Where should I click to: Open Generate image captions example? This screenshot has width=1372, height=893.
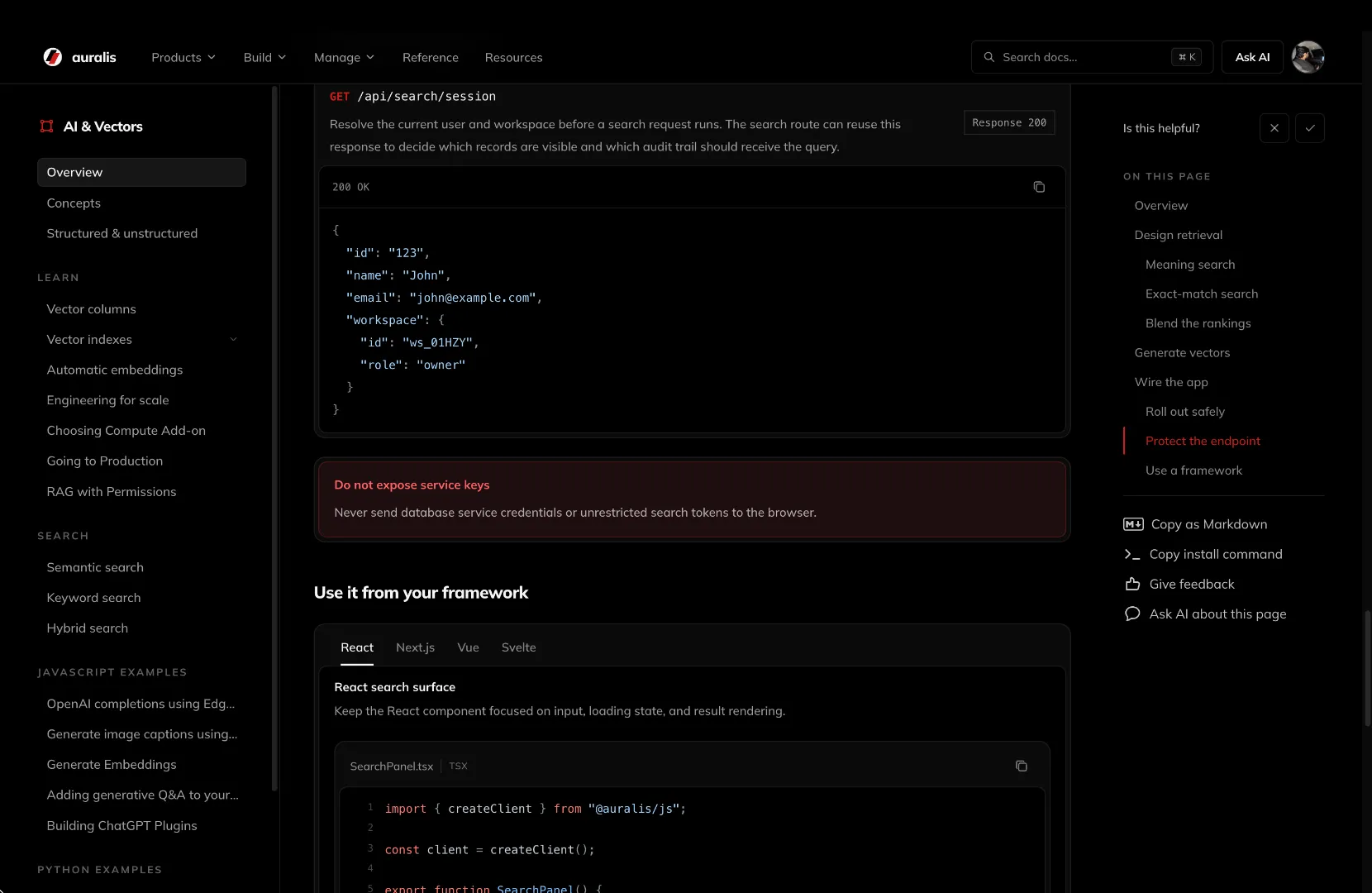pos(142,734)
